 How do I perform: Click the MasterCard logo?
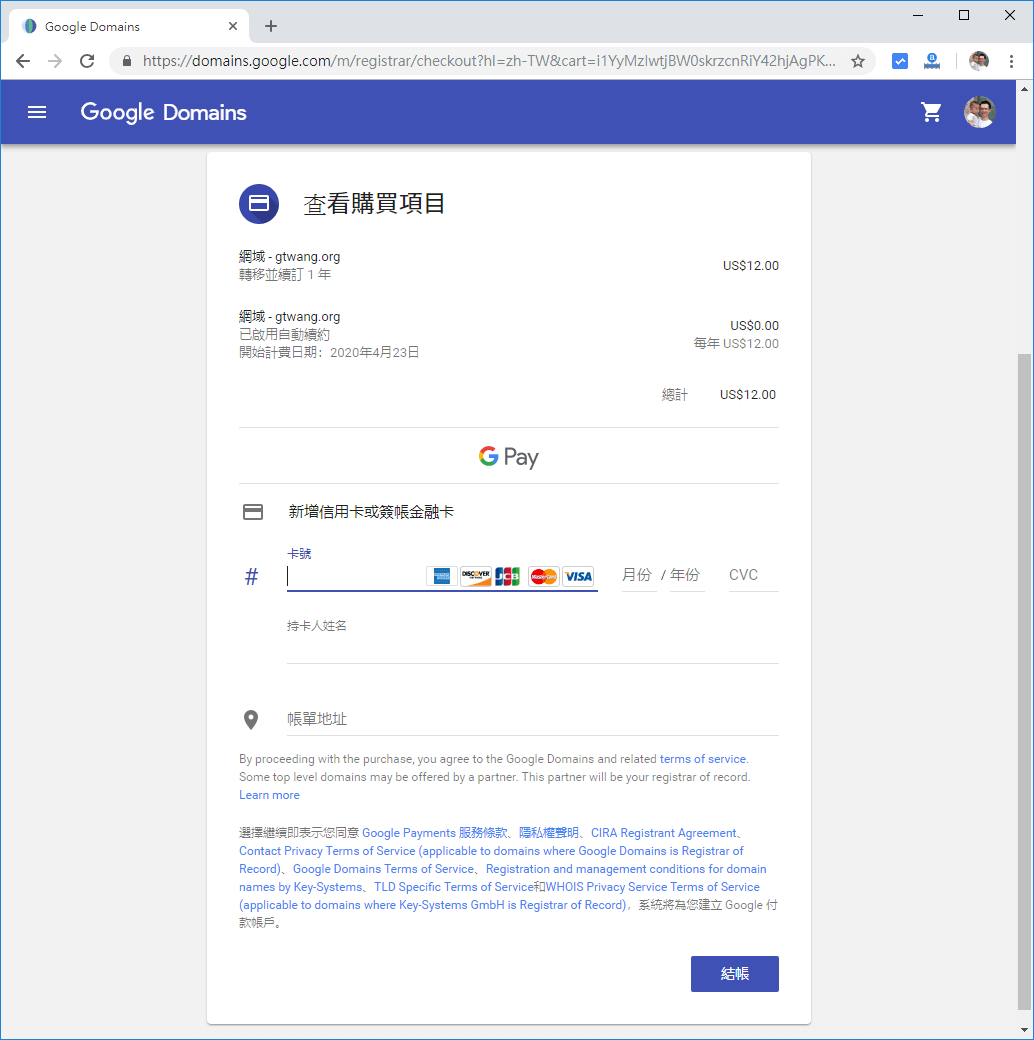(543, 576)
